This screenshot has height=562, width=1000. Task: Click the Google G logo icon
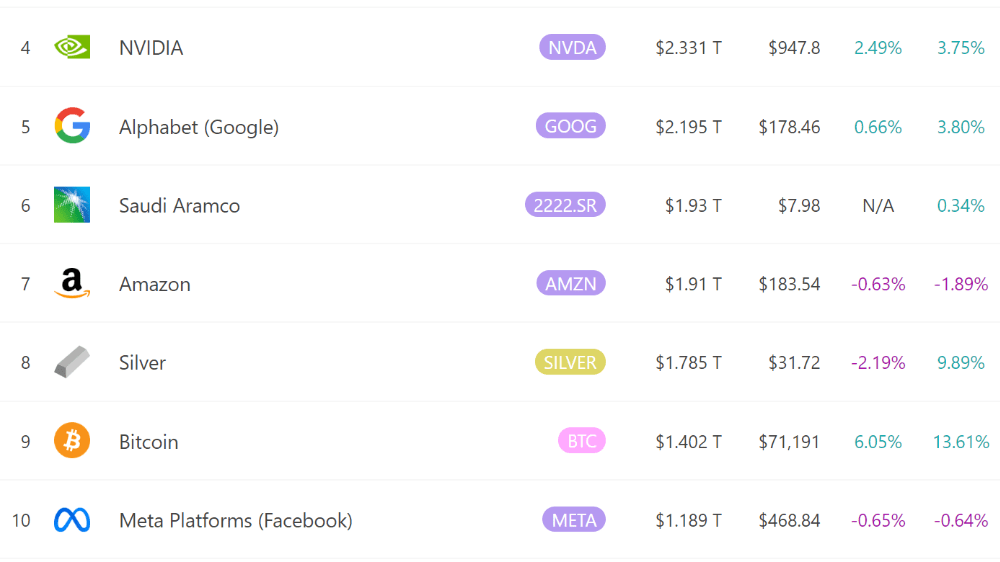[x=72, y=126]
